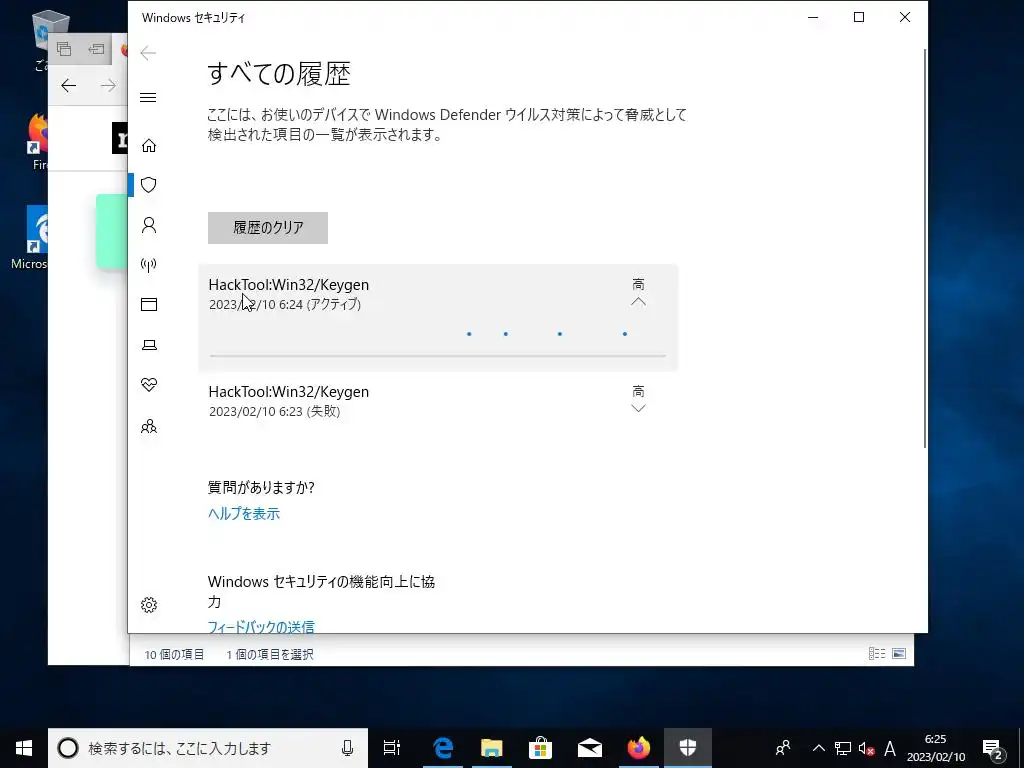Open Firefox from the taskbar

639,748
